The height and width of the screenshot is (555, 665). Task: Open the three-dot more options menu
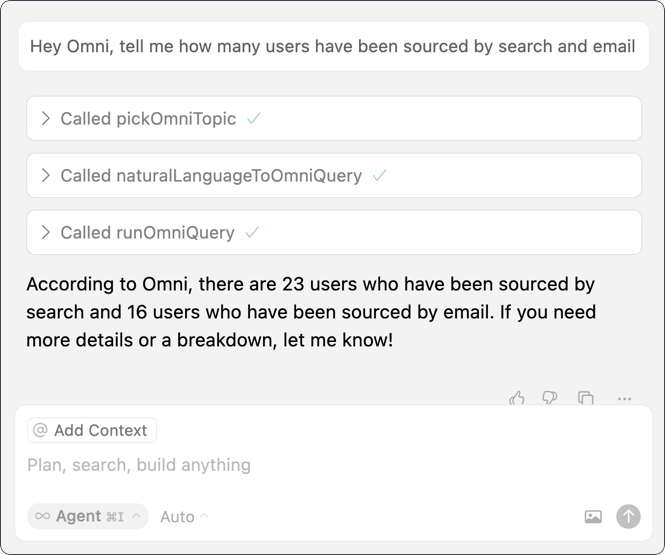click(624, 399)
